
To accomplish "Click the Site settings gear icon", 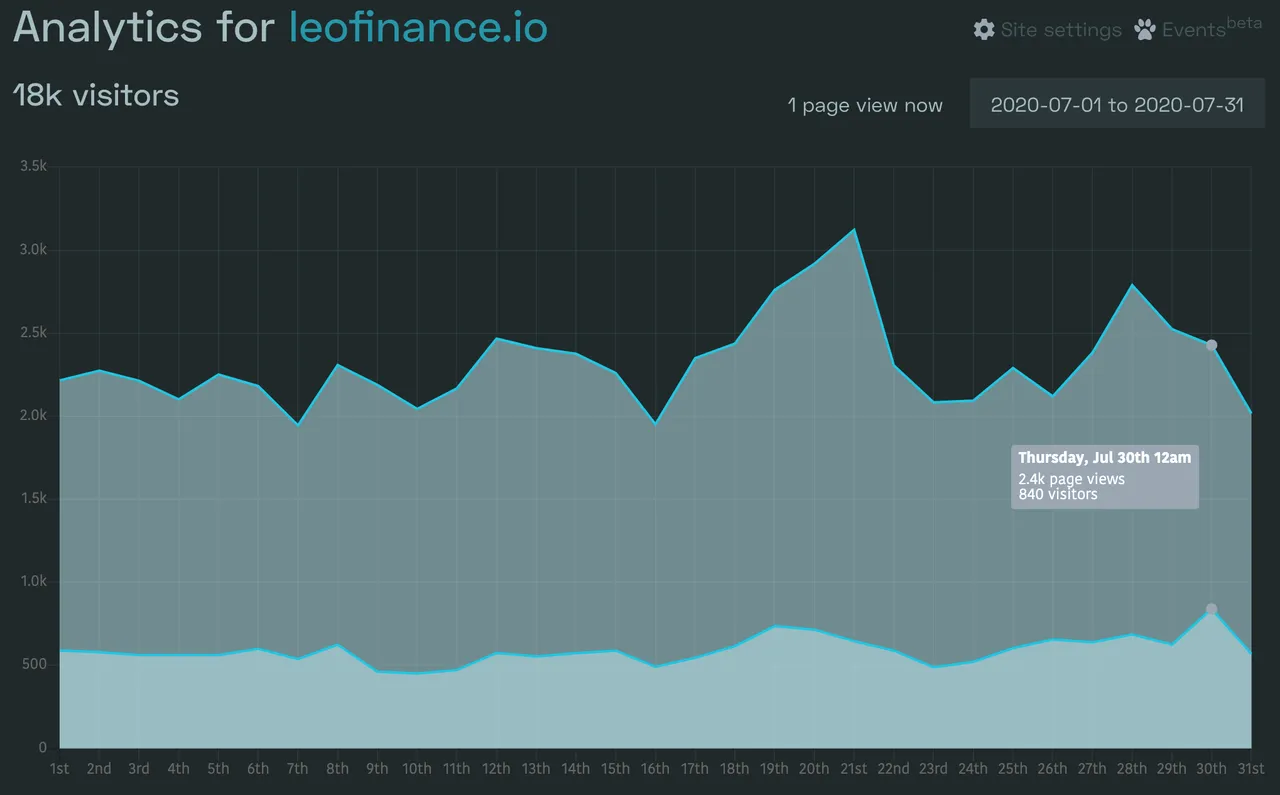I will click(984, 29).
